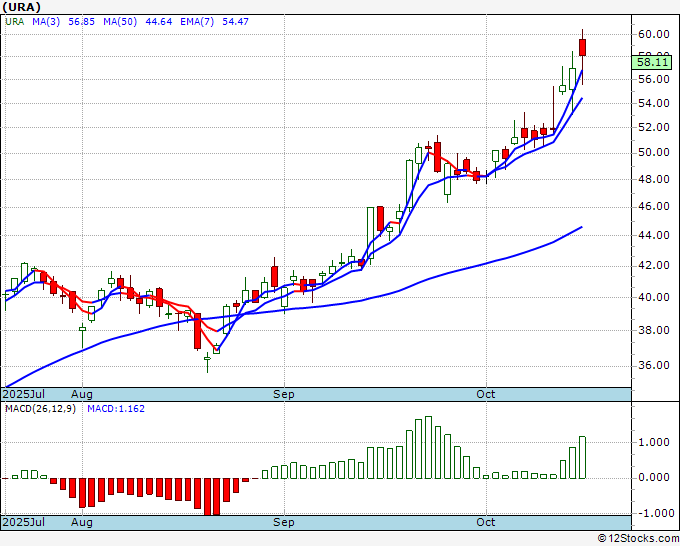Screen dimensions: 680x546
Task: Click the current price tag 58.11
Action: (x=651, y=62)
